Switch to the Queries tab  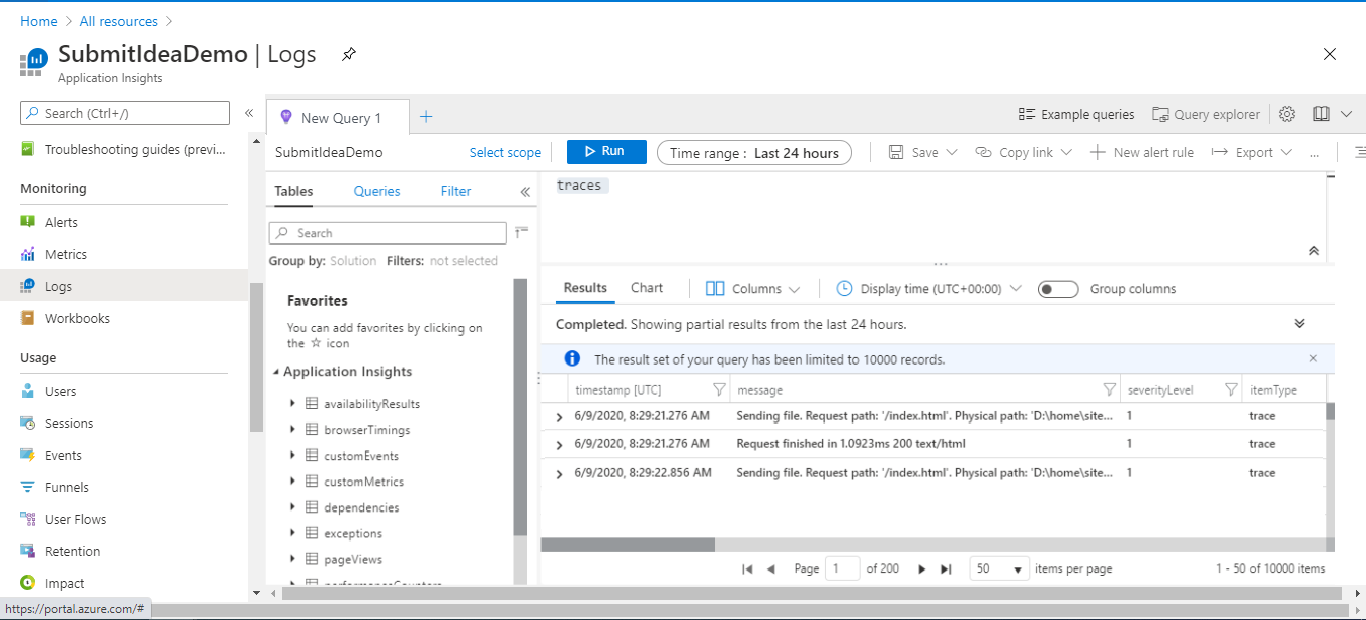click(377, 191)
